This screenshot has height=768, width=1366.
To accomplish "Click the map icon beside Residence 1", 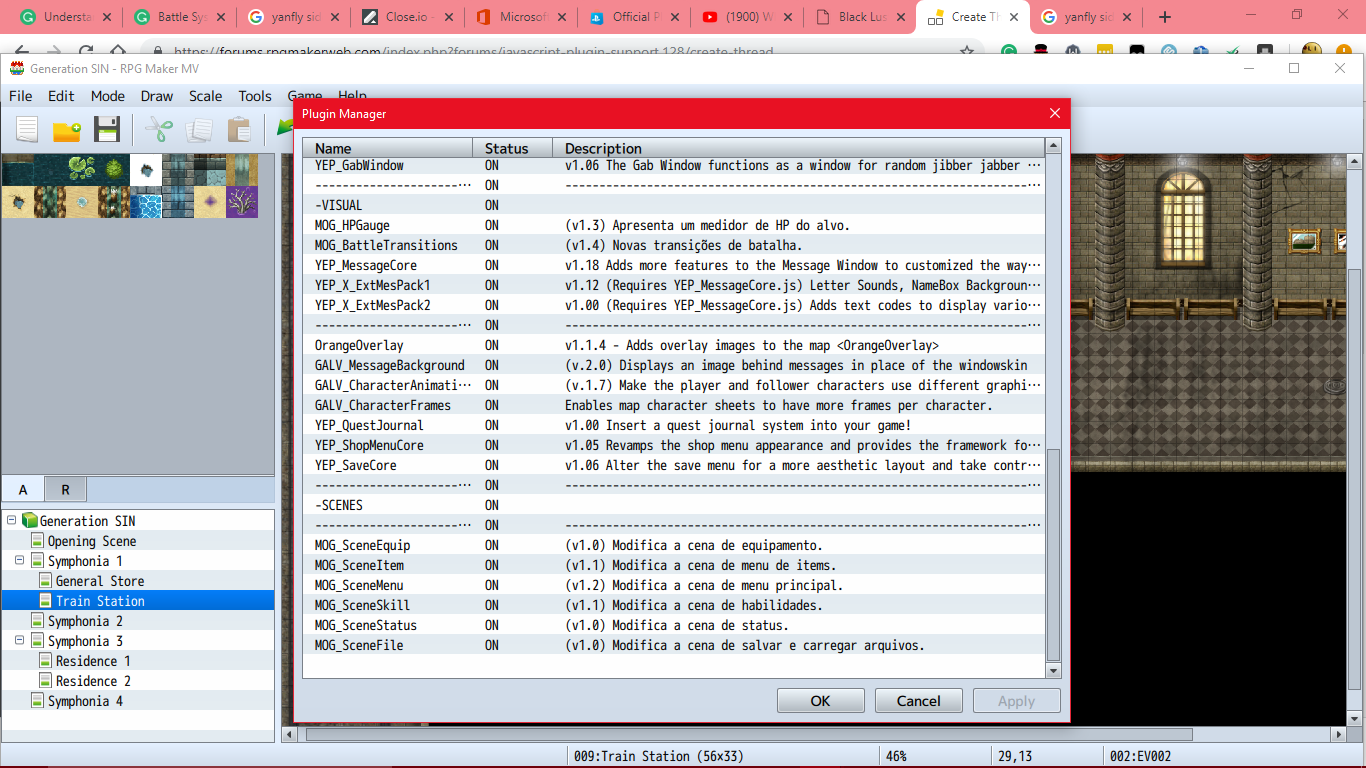I will pos(45,661).
